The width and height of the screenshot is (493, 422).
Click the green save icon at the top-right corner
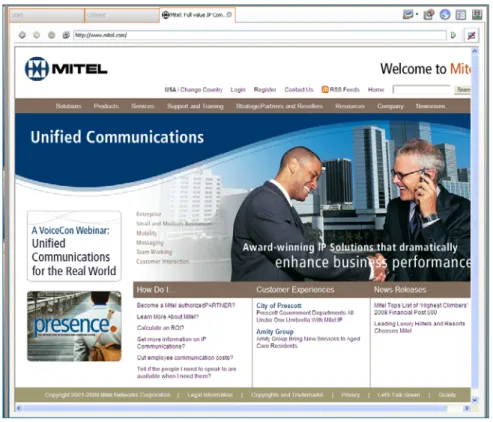[477, 15]
